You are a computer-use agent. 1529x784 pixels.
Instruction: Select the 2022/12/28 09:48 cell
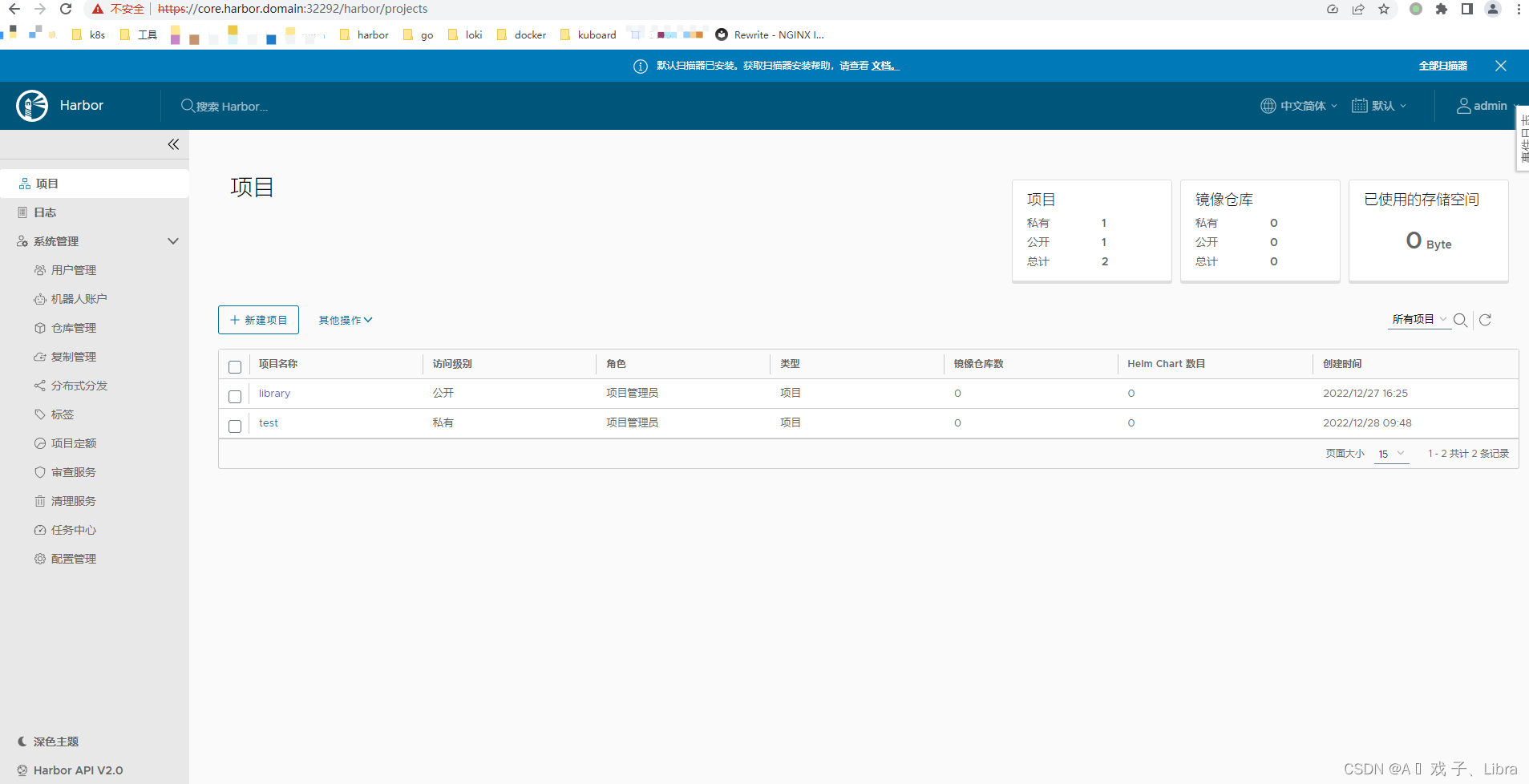point(1367,423)
